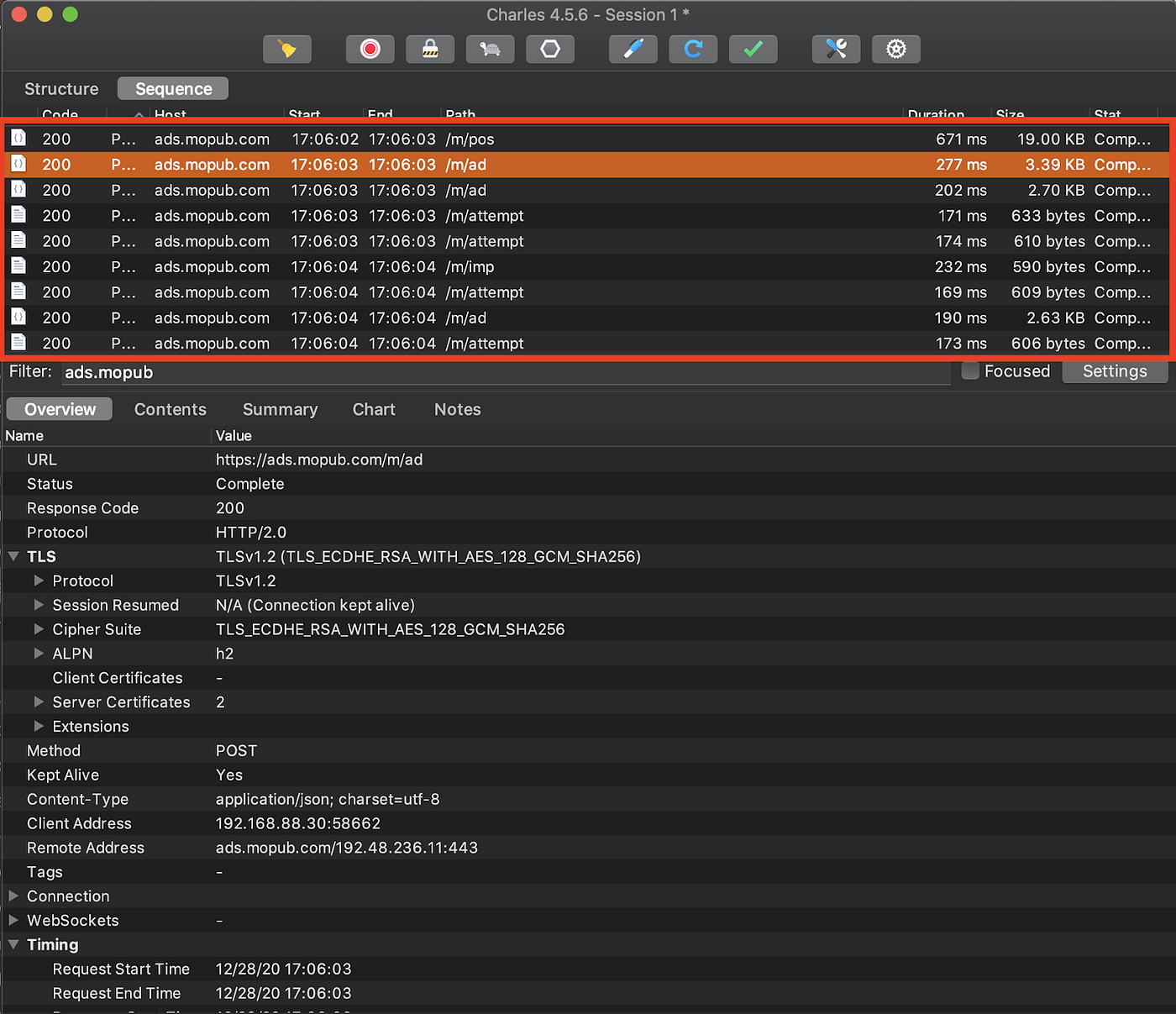Switch to the Structure view
The width and height of the screenshot is (1176, 1014).
pyautogui.click(x=61, y=89)
